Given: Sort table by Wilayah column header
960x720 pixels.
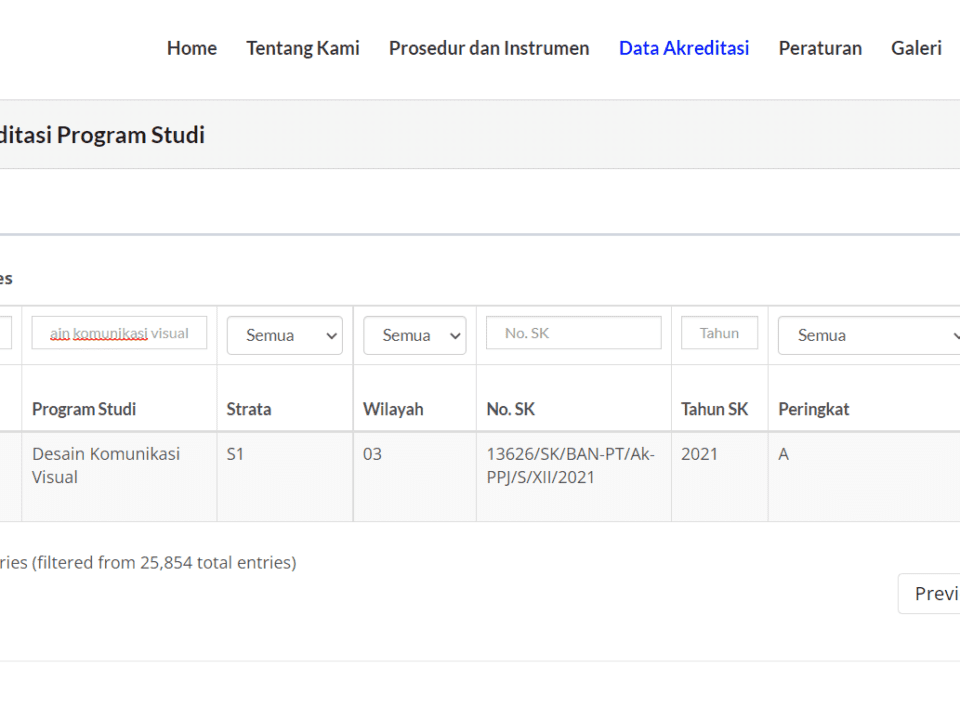Looking at the screenshot, I should (393, 409).
